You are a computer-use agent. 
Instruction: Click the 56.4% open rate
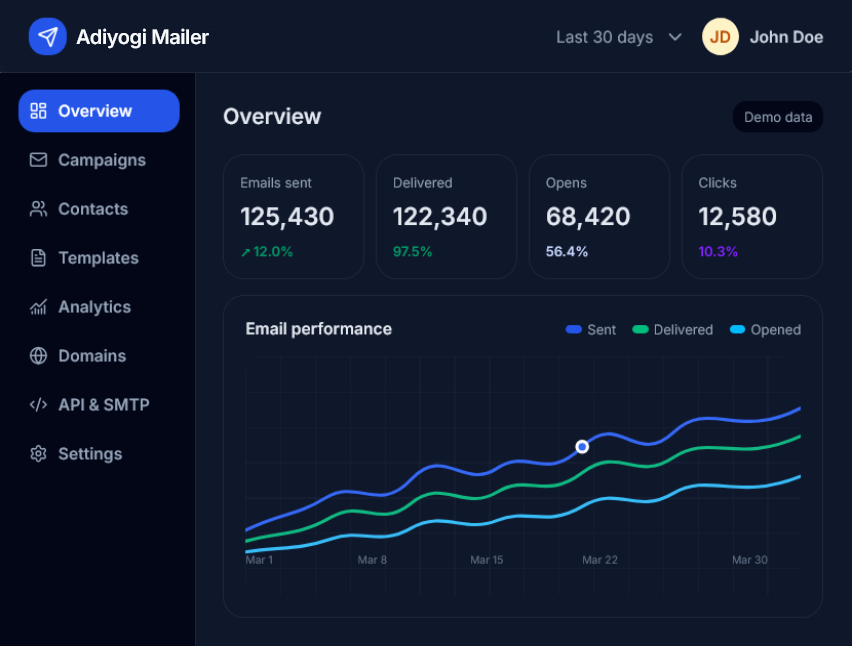[x=567, y=252]
